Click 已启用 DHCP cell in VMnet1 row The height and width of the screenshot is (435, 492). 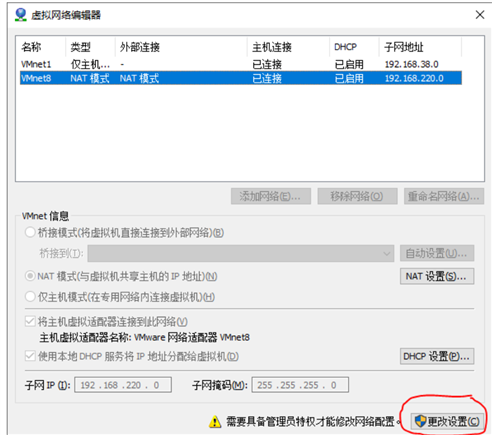(349, 64)
